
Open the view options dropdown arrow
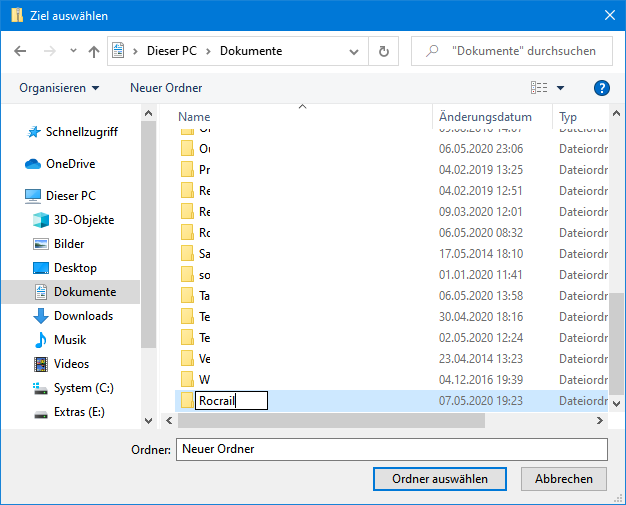(x=560, y=88)
